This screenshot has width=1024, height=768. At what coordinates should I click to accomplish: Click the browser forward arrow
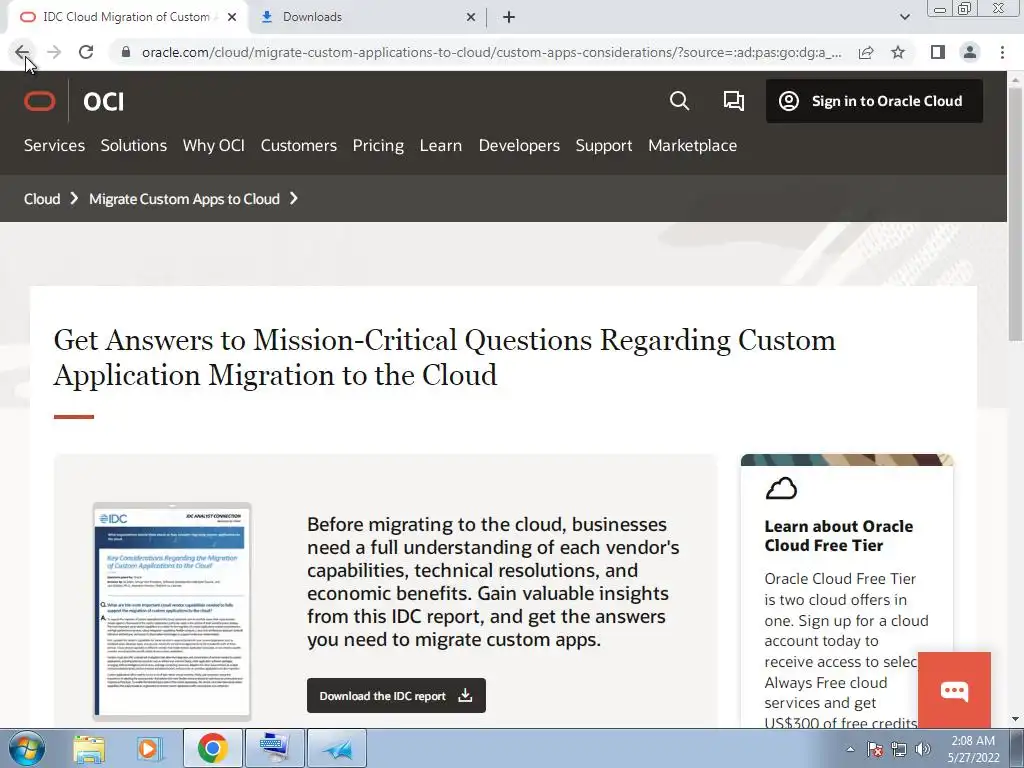[54, 52]
